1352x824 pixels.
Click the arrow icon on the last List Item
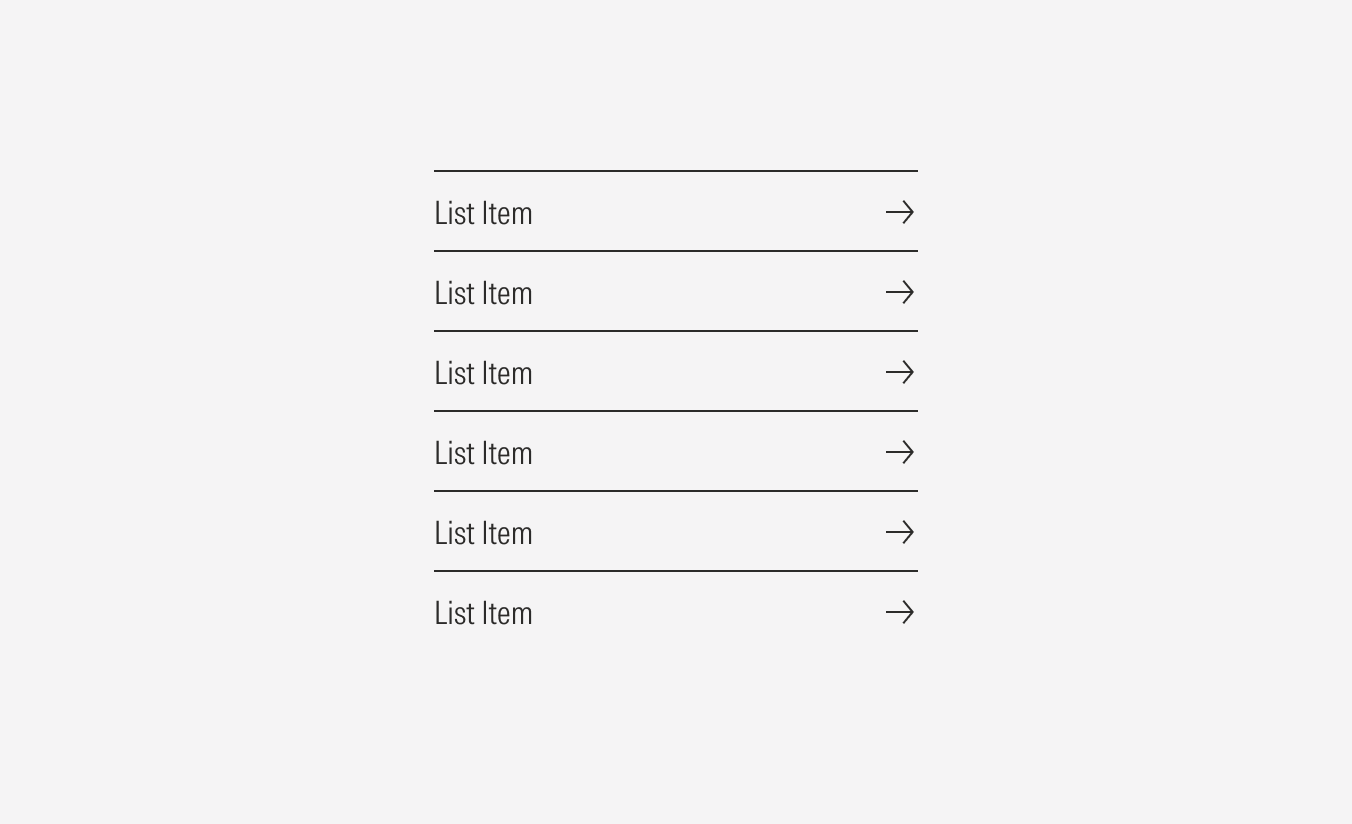coord(900,613)
